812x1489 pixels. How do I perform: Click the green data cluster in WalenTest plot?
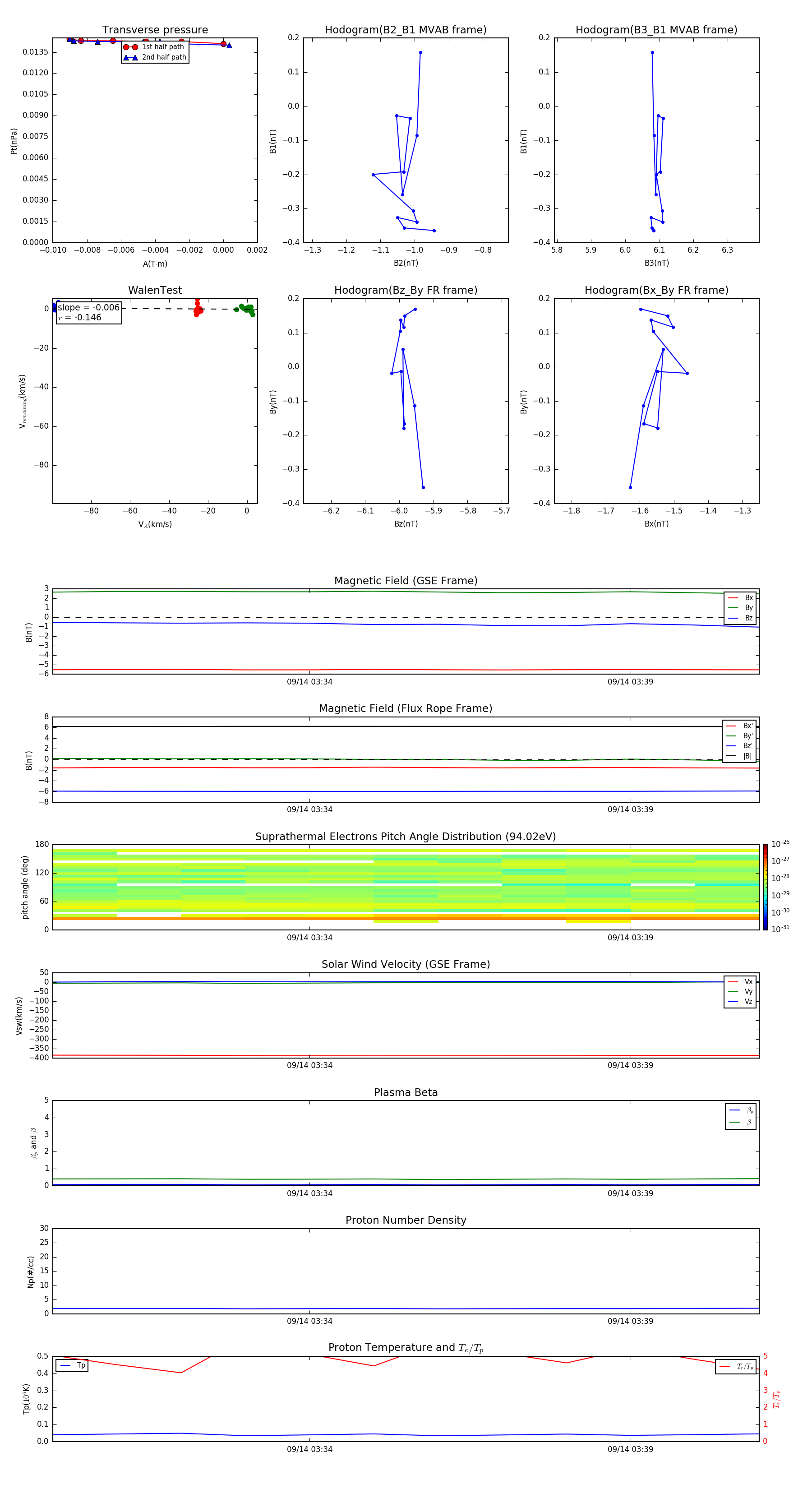coord(247,309)
